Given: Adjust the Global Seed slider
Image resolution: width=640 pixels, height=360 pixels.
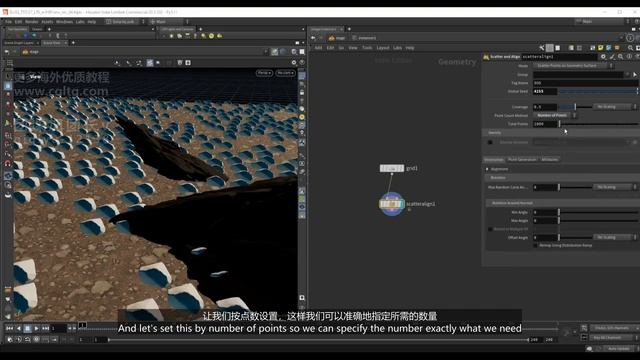Looking at the screenshot, I should (598, 91).
